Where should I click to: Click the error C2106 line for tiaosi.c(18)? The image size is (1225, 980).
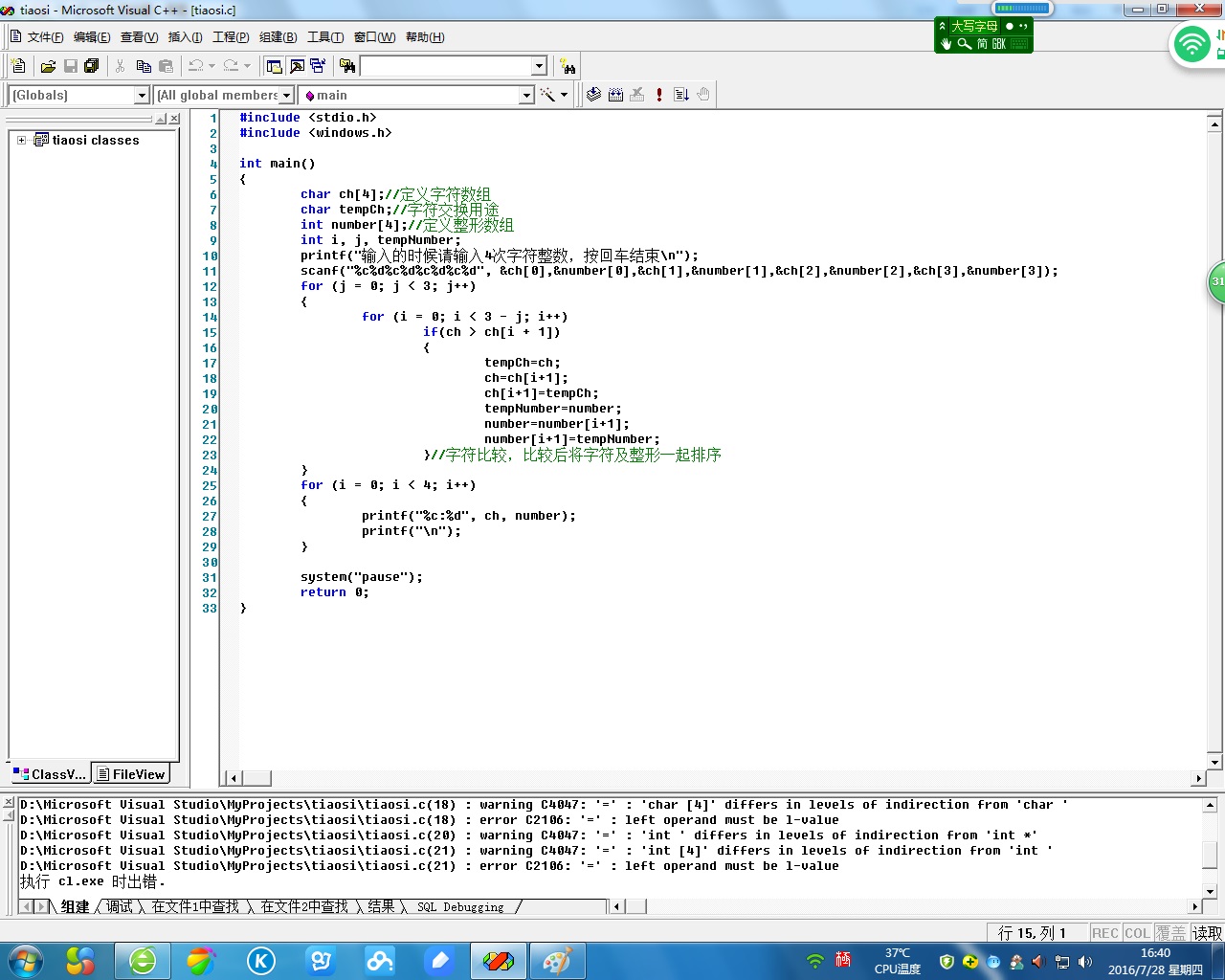click(430, 820)
